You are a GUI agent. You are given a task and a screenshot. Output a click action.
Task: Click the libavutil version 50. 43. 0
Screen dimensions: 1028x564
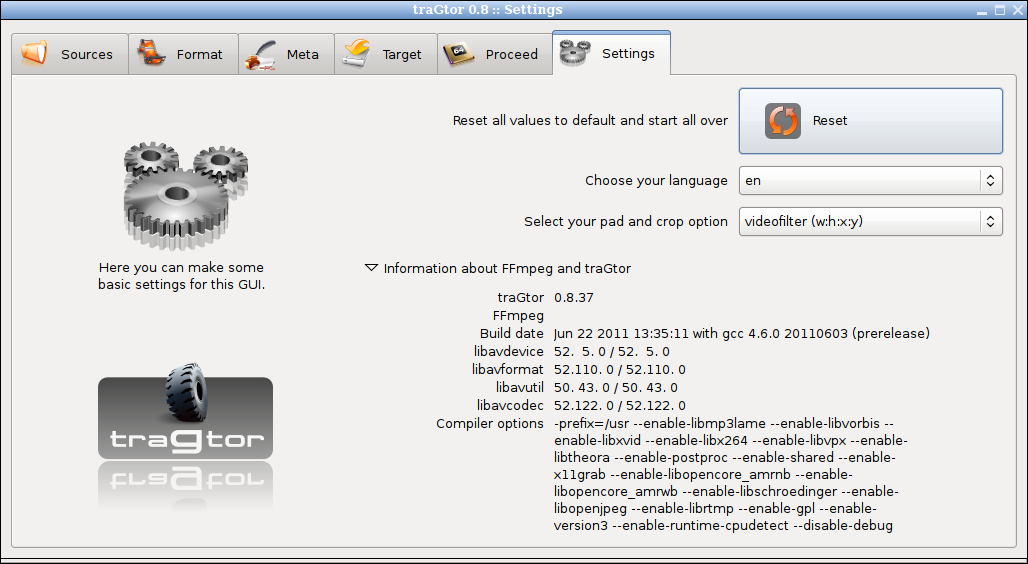pos(616,388)
